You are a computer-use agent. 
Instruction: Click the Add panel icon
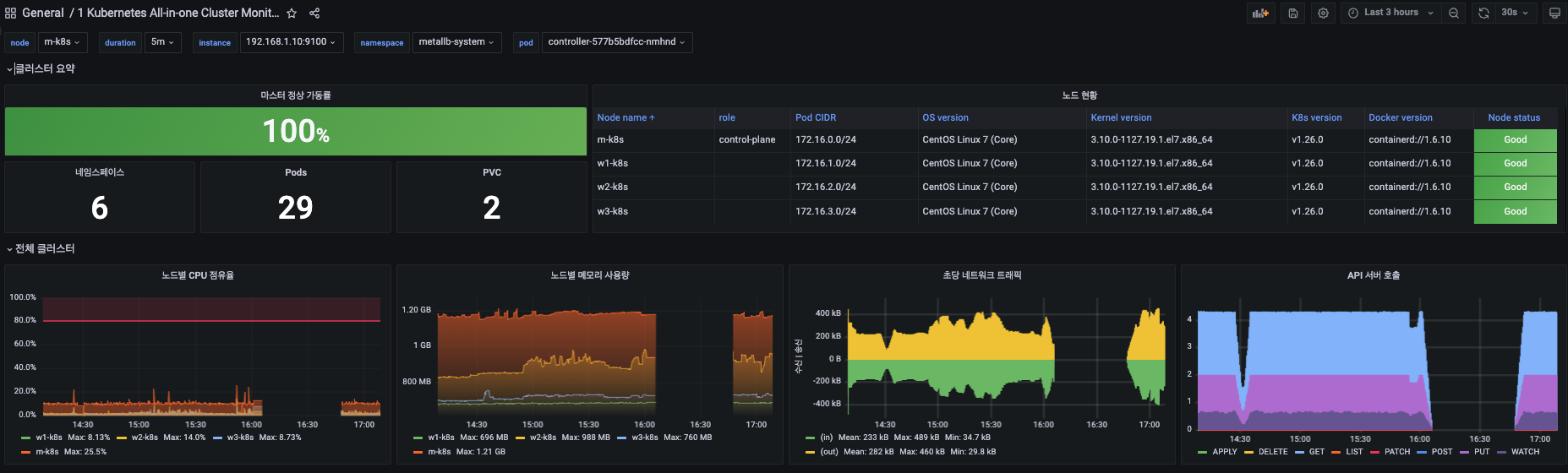point(1261,13)
